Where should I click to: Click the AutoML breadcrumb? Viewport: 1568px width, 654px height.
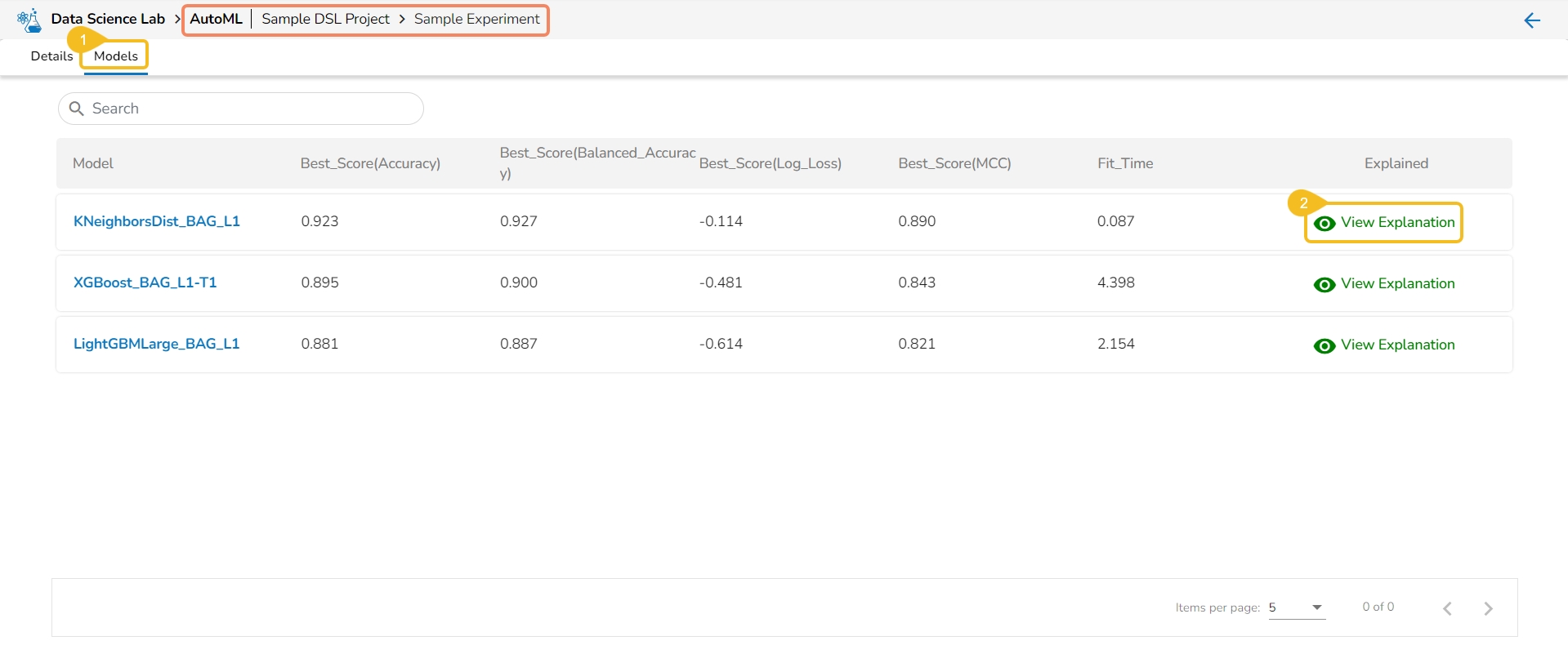tap(217, 19)
